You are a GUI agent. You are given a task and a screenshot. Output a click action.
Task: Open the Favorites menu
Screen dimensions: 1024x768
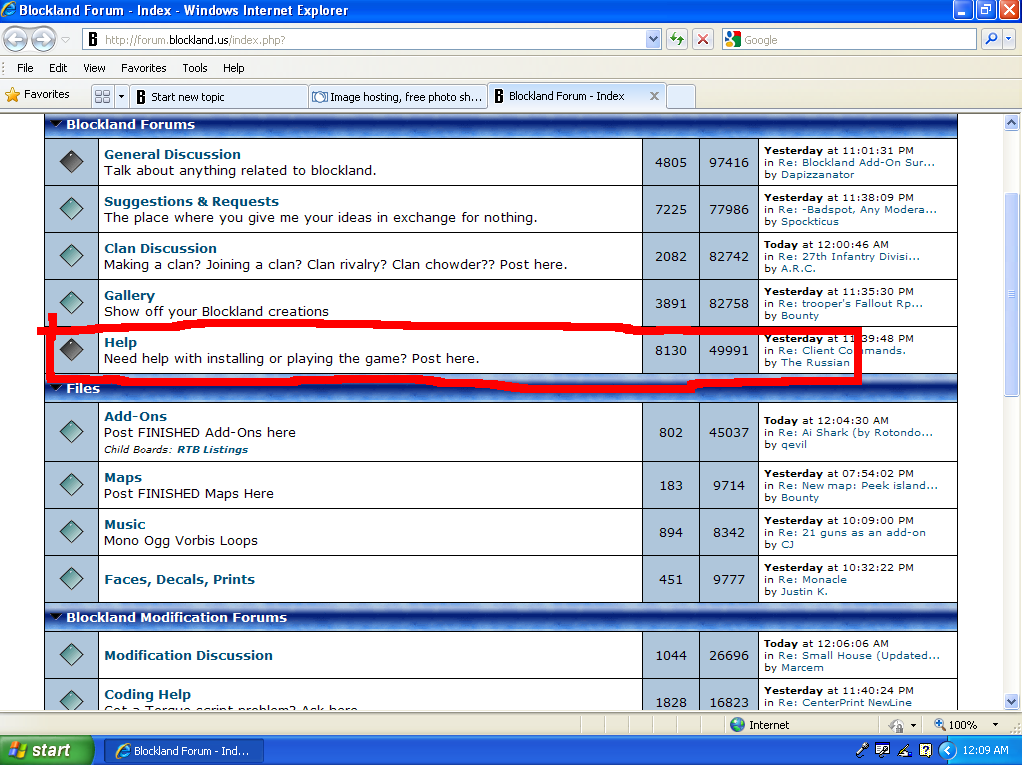(144, 68)
